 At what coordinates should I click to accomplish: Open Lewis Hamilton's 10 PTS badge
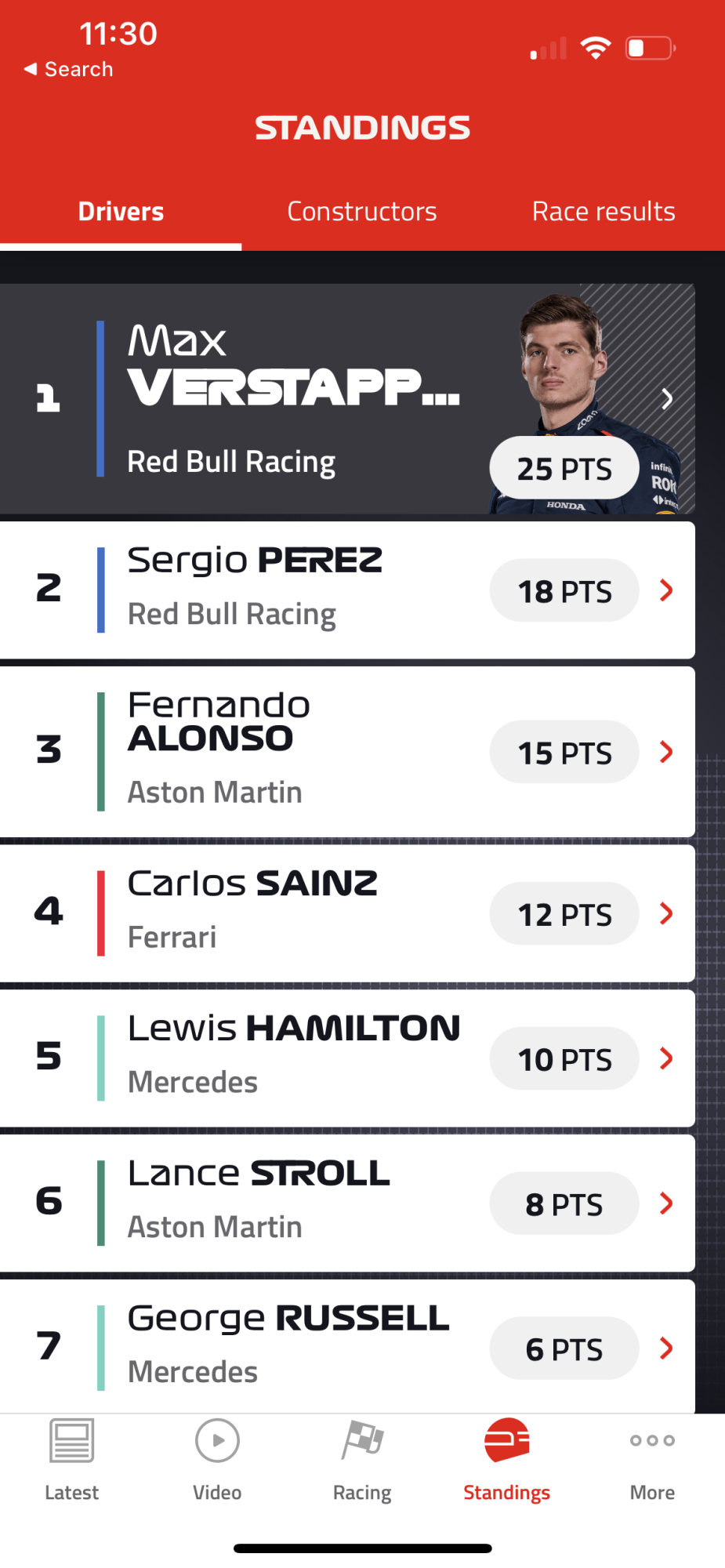point(564,1058)
